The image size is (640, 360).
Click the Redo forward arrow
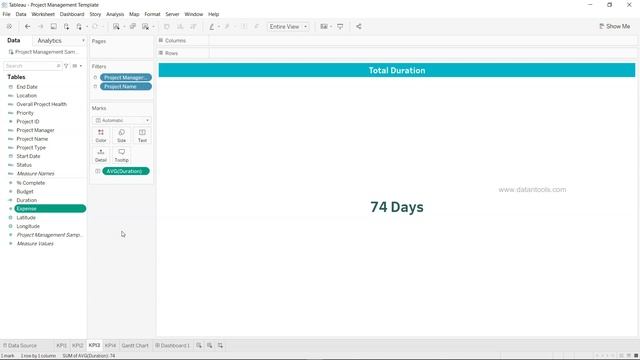click(40, 27)
